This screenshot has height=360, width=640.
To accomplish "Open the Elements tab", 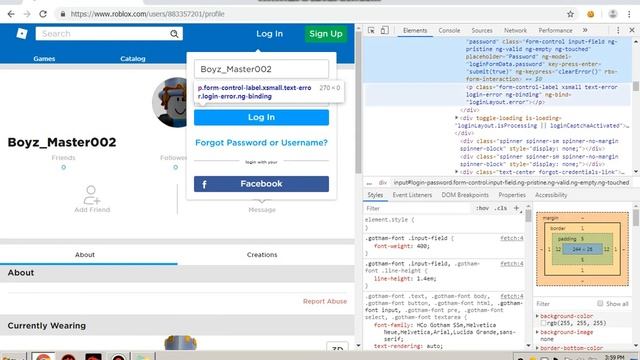I will pos(415,30).
